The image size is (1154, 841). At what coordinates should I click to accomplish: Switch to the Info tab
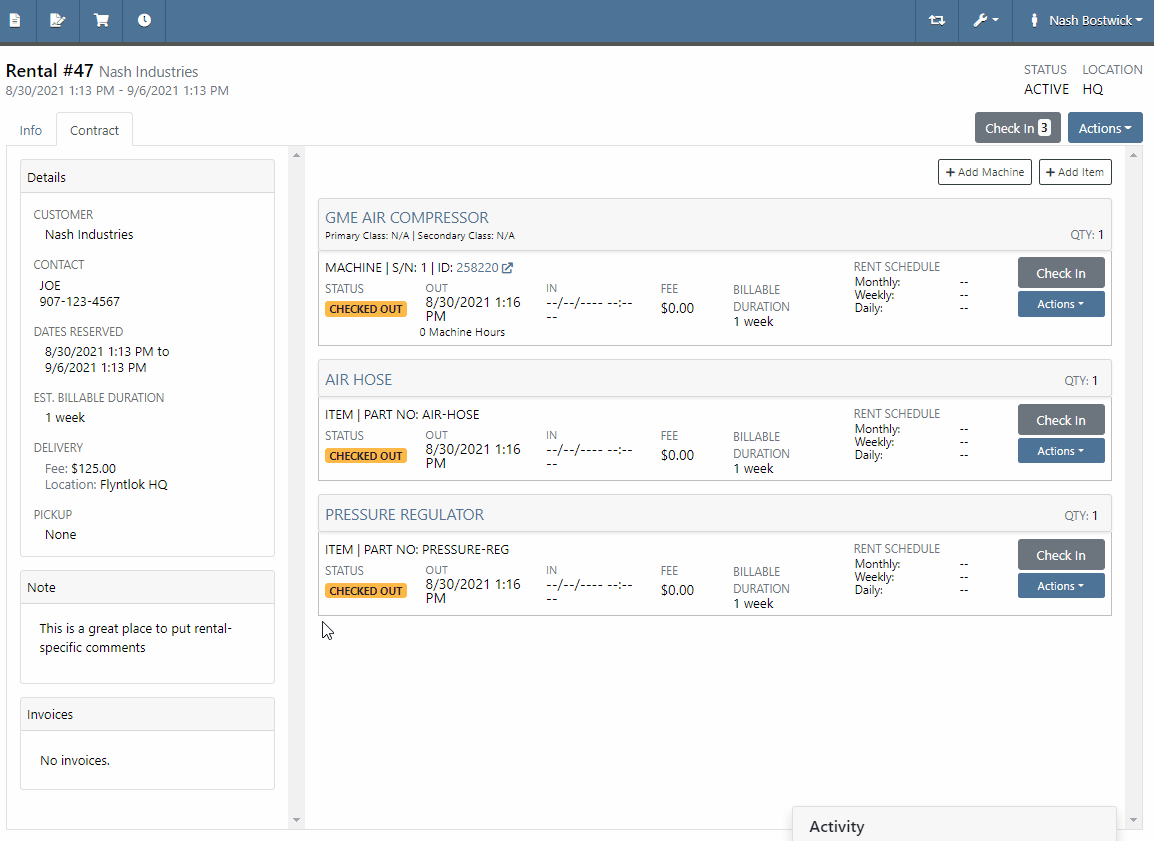[x=31, y=130]
